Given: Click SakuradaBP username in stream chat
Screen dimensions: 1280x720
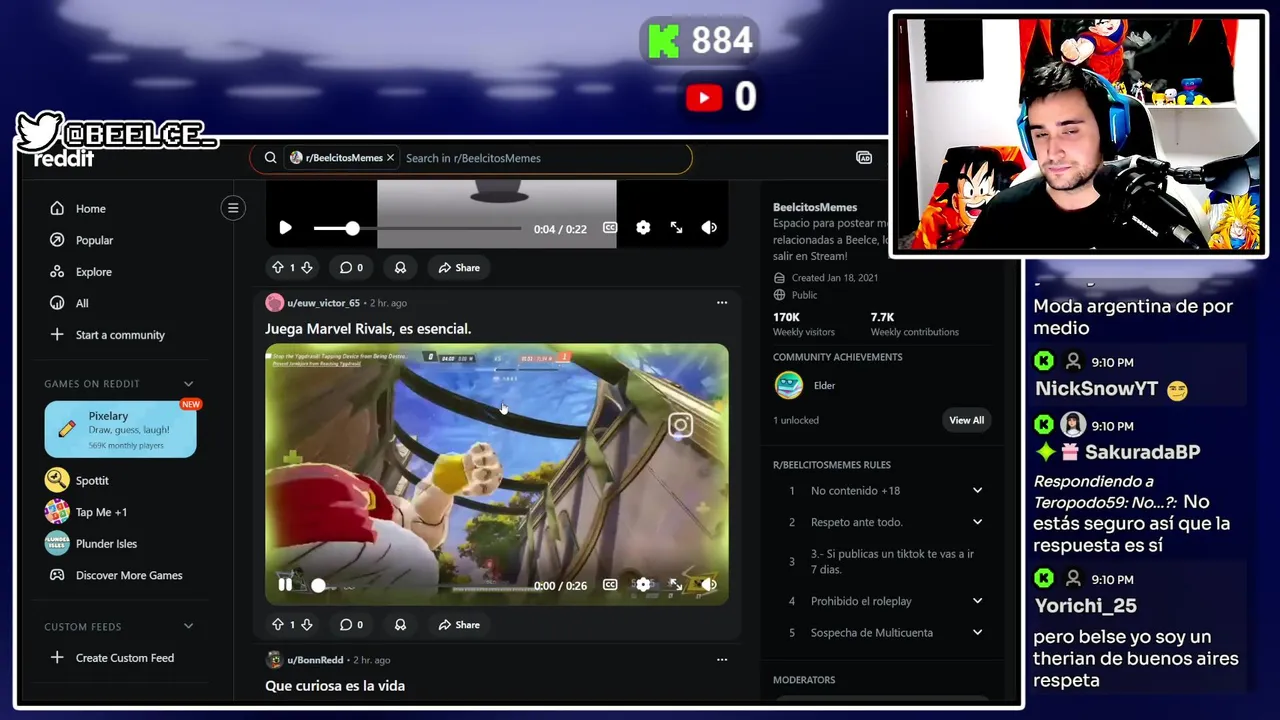Looking at the screenshot, I should 1143,452.
